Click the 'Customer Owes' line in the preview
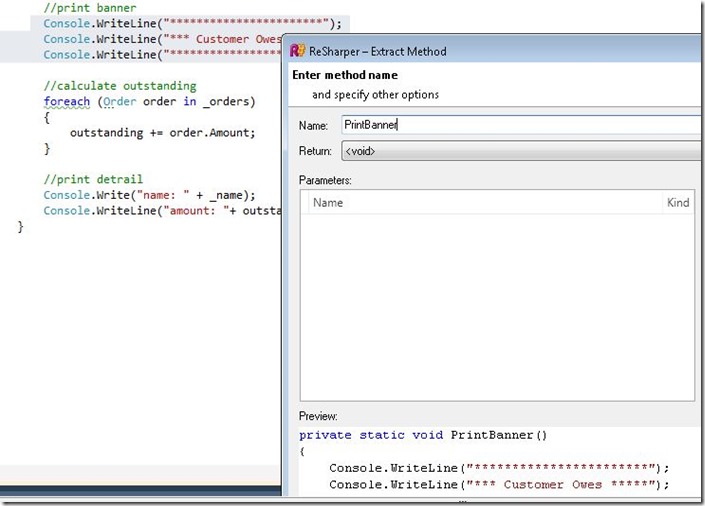 pos(499,484)
